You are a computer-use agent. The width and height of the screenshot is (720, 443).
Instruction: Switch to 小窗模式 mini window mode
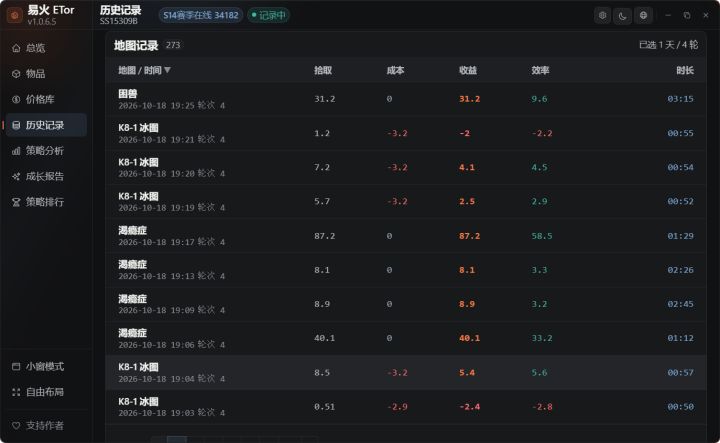click(x=46, y=366)
